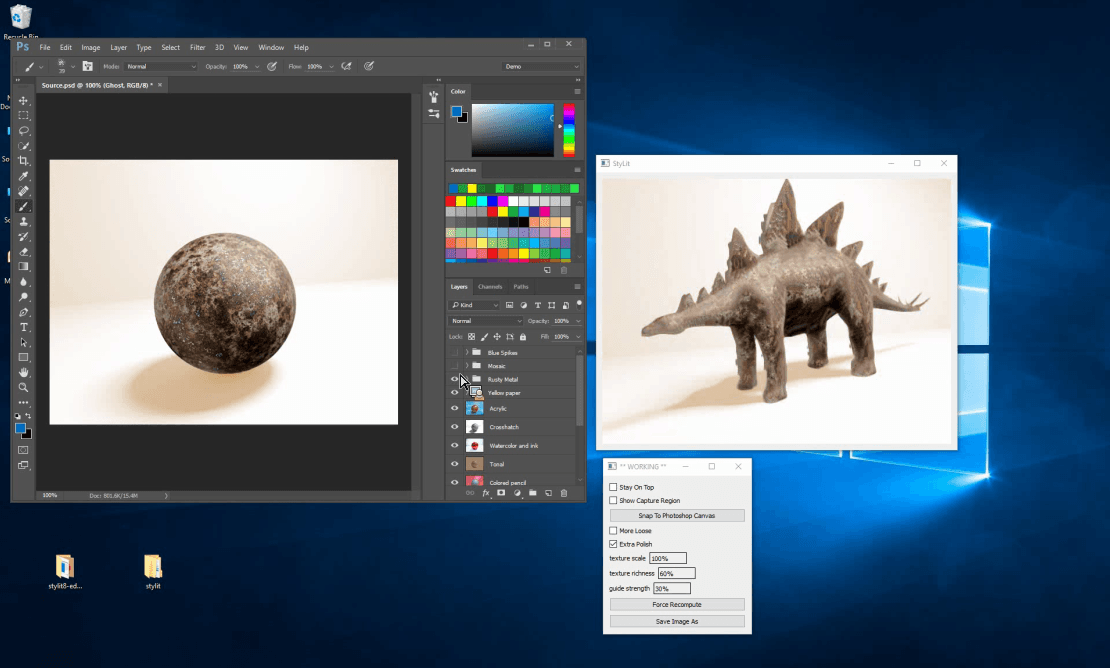1110x668 pixels.
Task: Select the Crop tool
Action: tap(23, 161)
